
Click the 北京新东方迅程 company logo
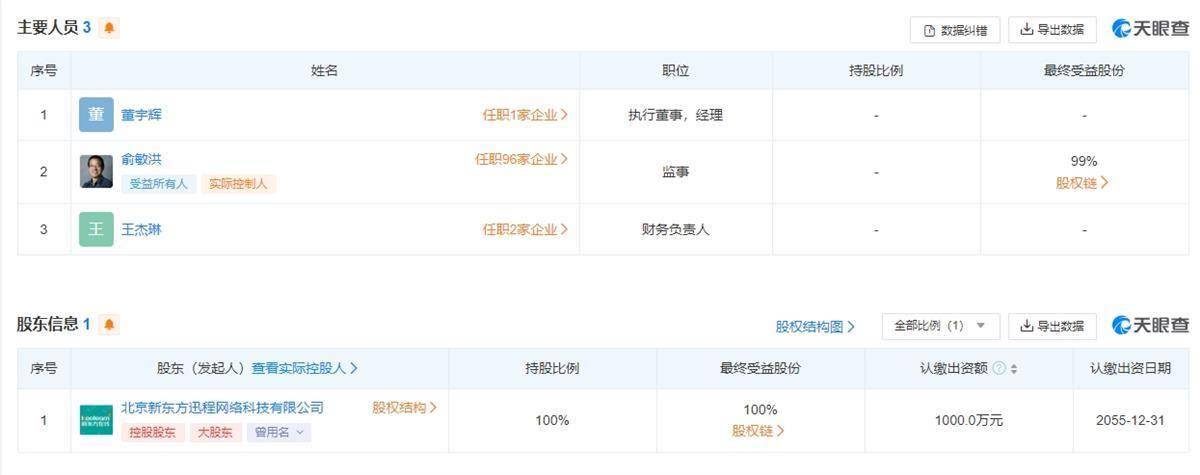coord(96,420)
